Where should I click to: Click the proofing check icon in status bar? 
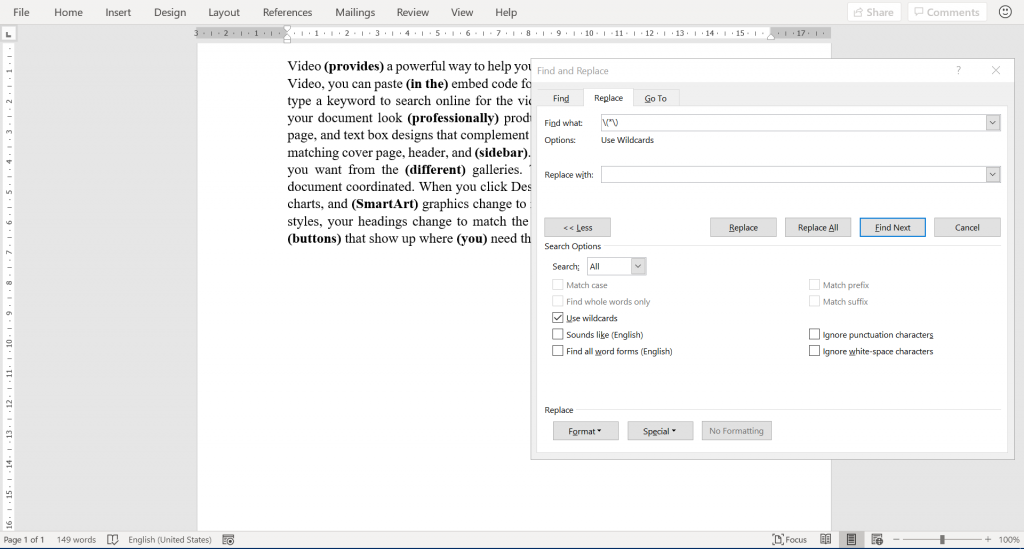click(113, 540)
